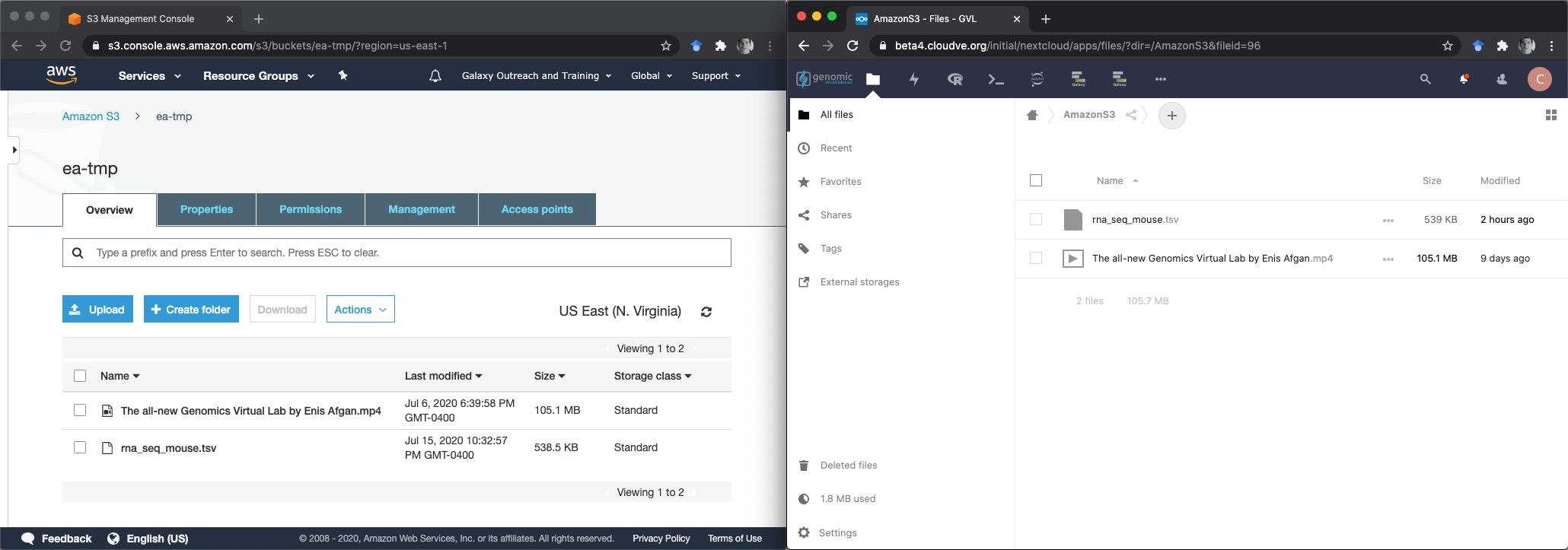Open the extensions puzzle icon in S3 window

[721, 46]
